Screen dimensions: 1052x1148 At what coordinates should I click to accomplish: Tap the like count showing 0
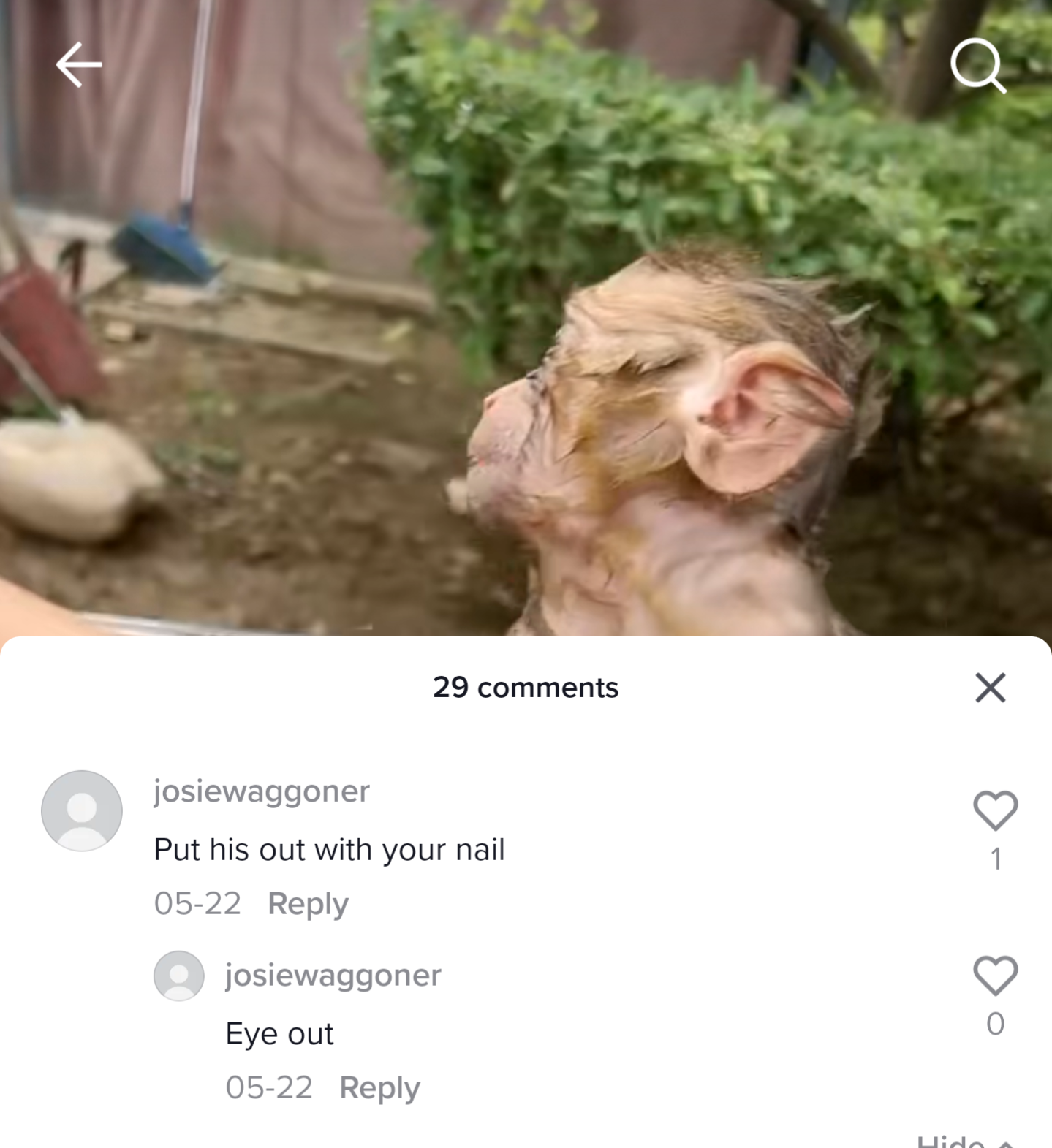[x=995, y=1024]
